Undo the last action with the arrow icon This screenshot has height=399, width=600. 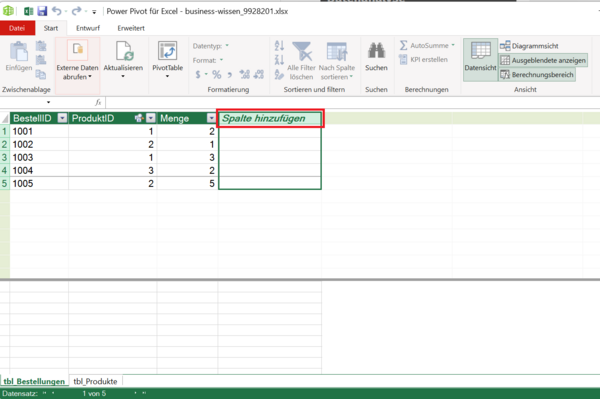(57, 11)
